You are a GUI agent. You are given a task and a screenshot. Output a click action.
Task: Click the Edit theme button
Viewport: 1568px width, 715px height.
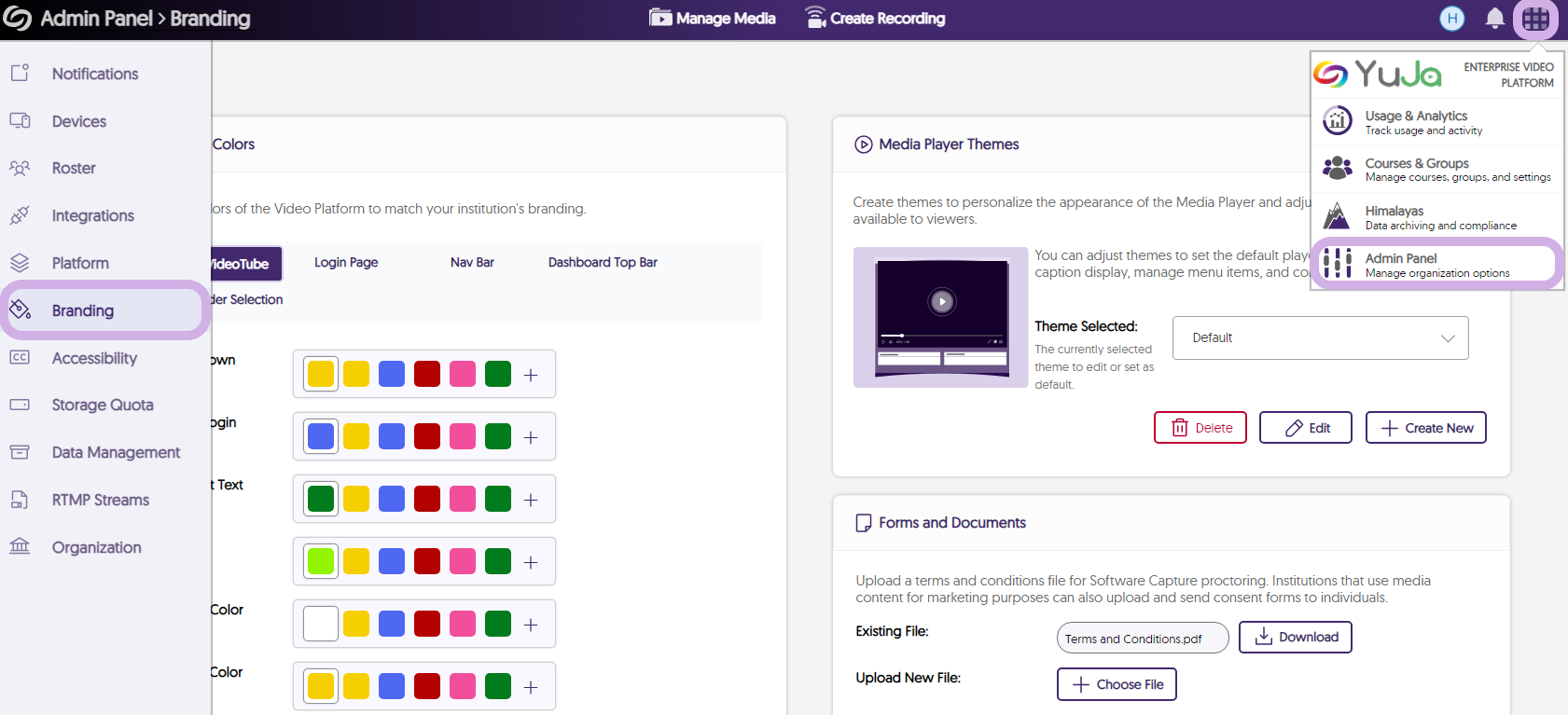(x=1305, y=428)
